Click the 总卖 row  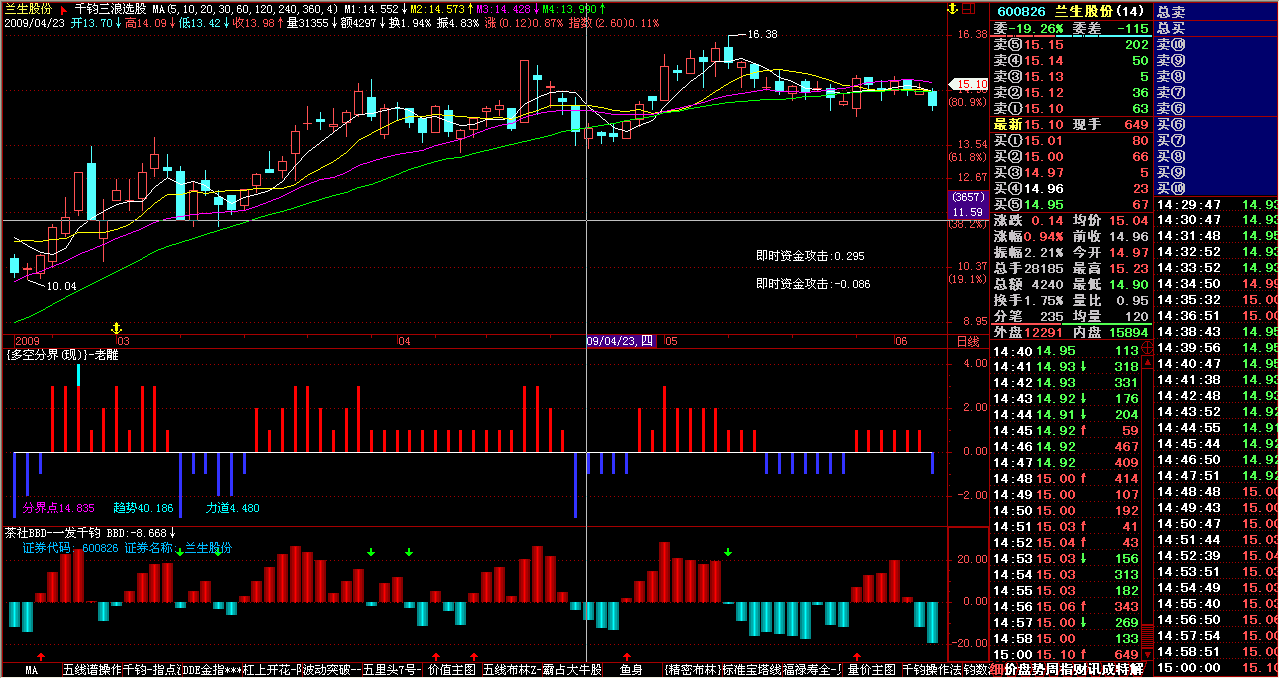coord(1217,11)
